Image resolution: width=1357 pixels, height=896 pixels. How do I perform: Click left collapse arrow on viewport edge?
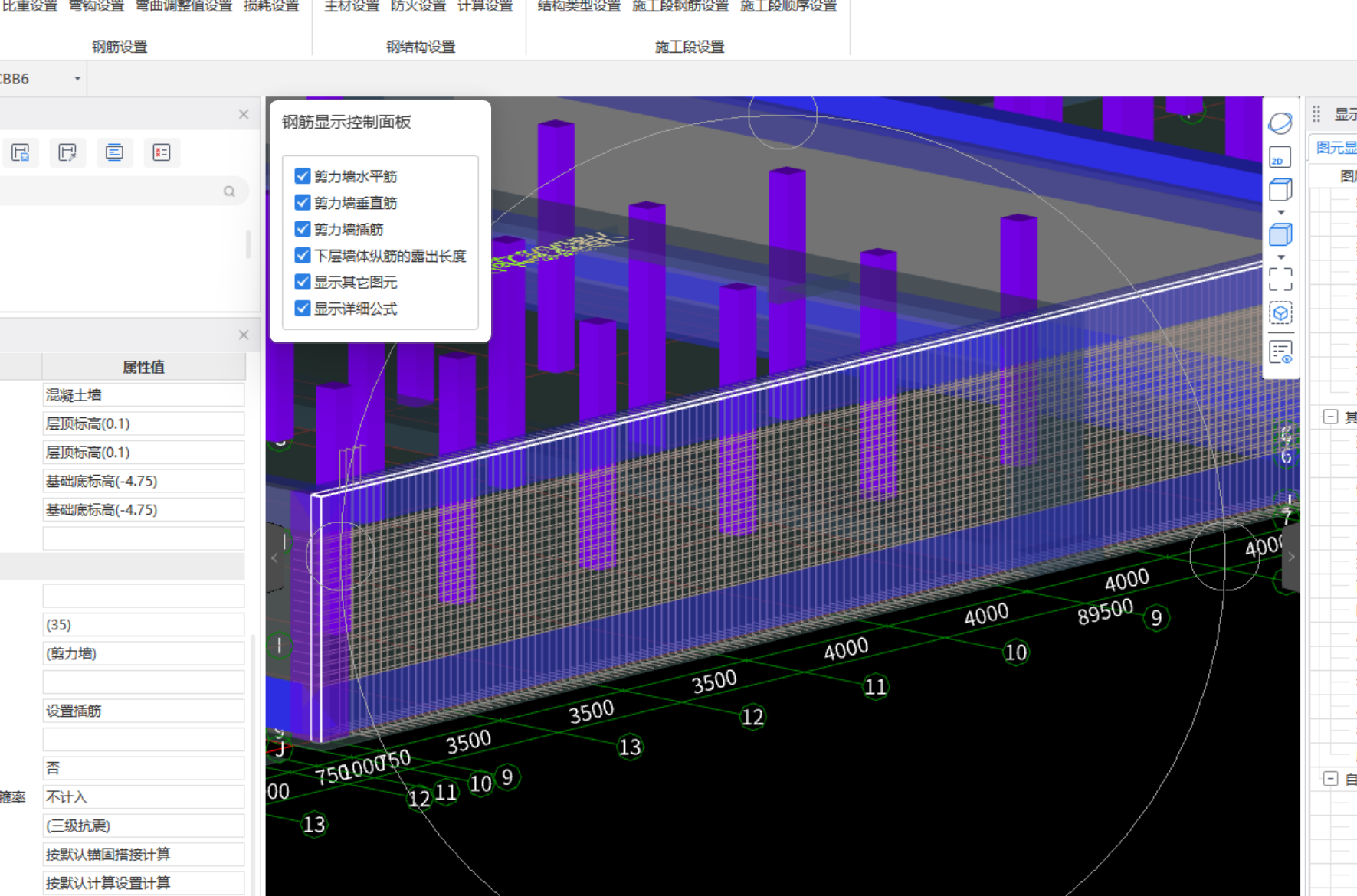(274, 558)
